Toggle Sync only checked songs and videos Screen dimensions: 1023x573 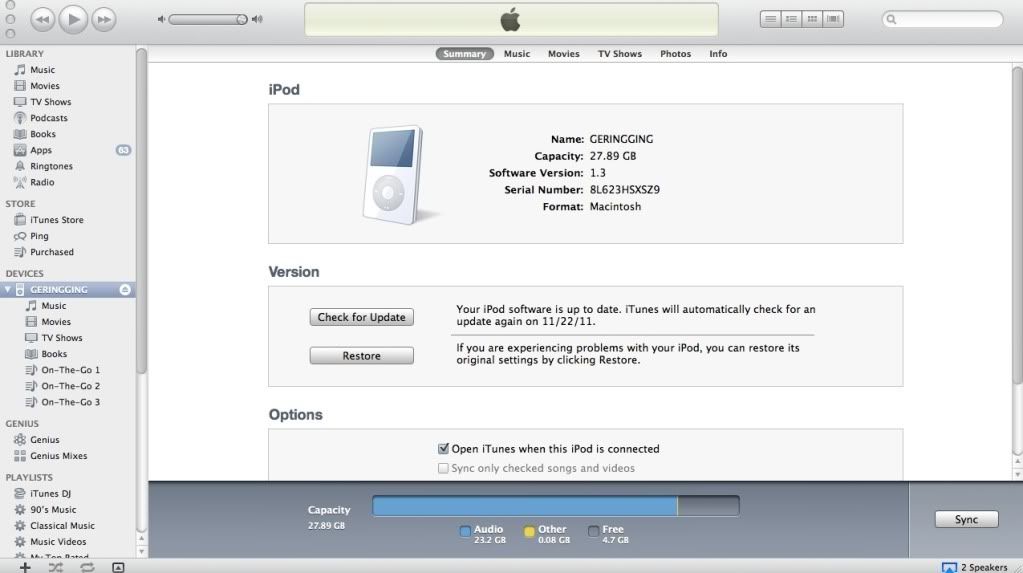point(443,468)
